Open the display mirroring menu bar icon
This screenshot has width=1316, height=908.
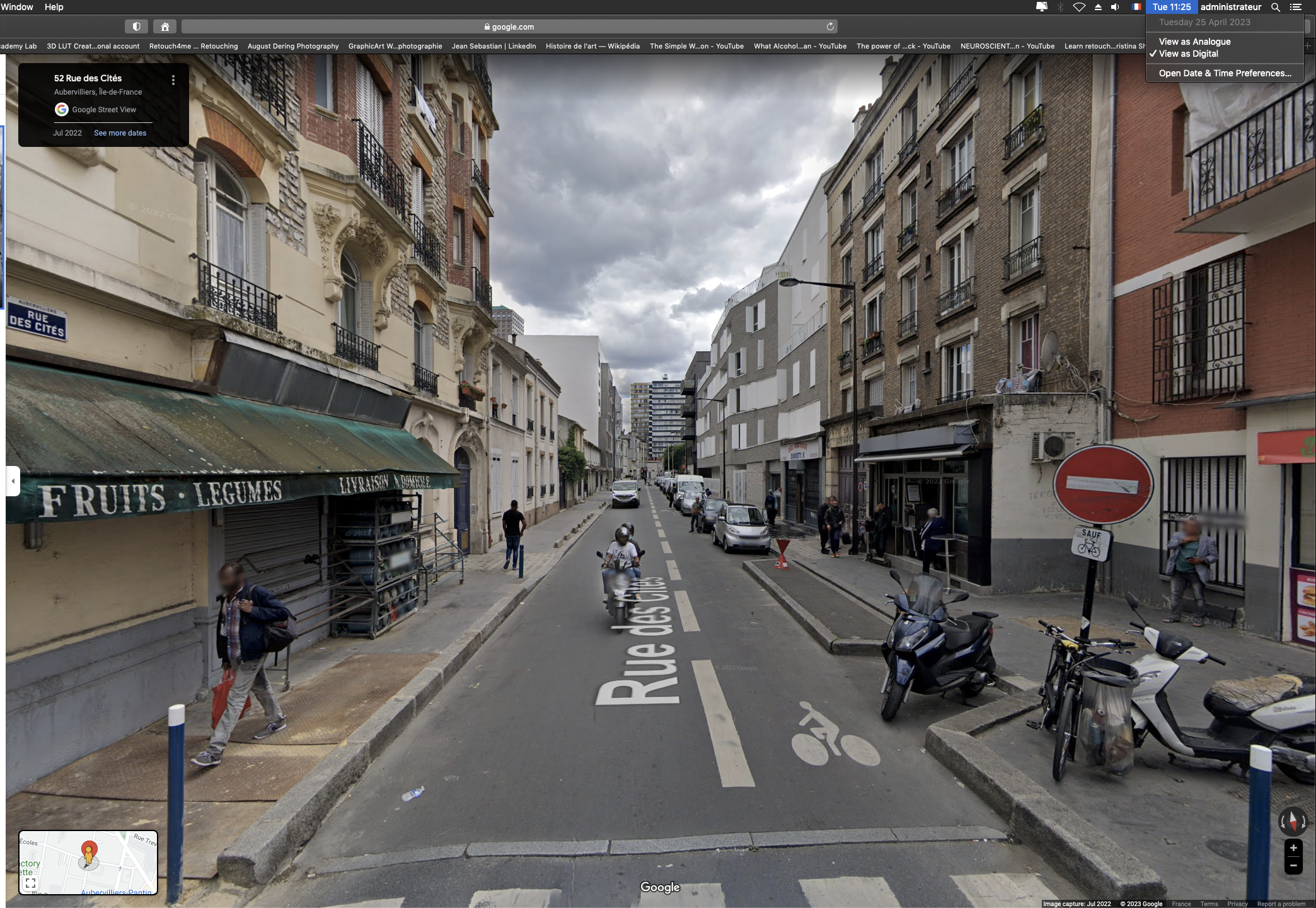tap(1042, 7)
